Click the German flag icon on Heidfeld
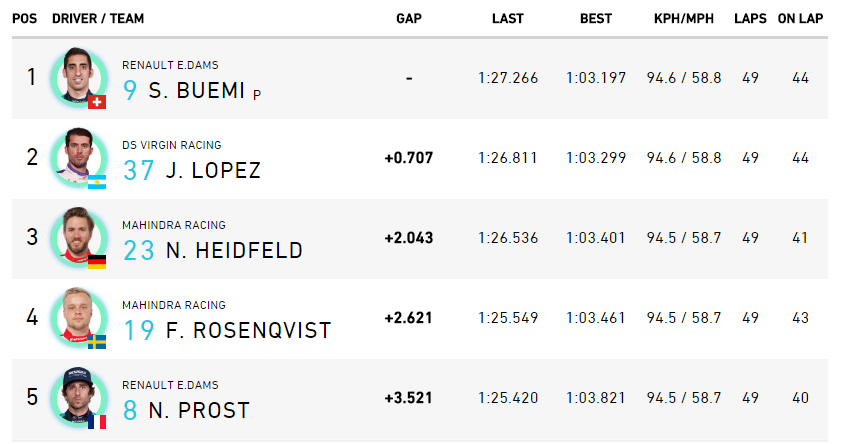851x444 pixels. [97, 262]
